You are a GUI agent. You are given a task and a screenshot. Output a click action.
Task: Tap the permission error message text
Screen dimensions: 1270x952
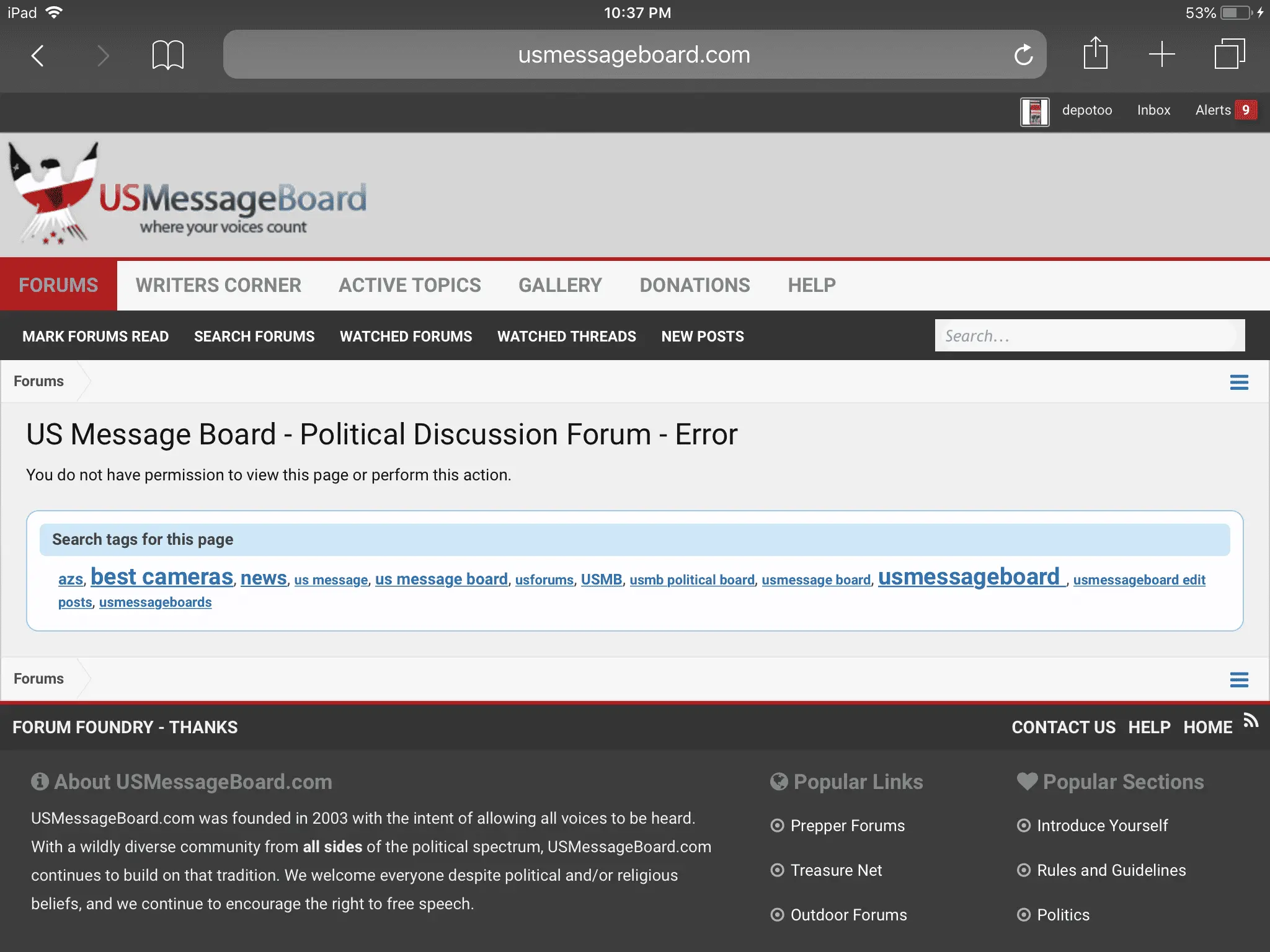pyautogui.click(x=269, y=475)
